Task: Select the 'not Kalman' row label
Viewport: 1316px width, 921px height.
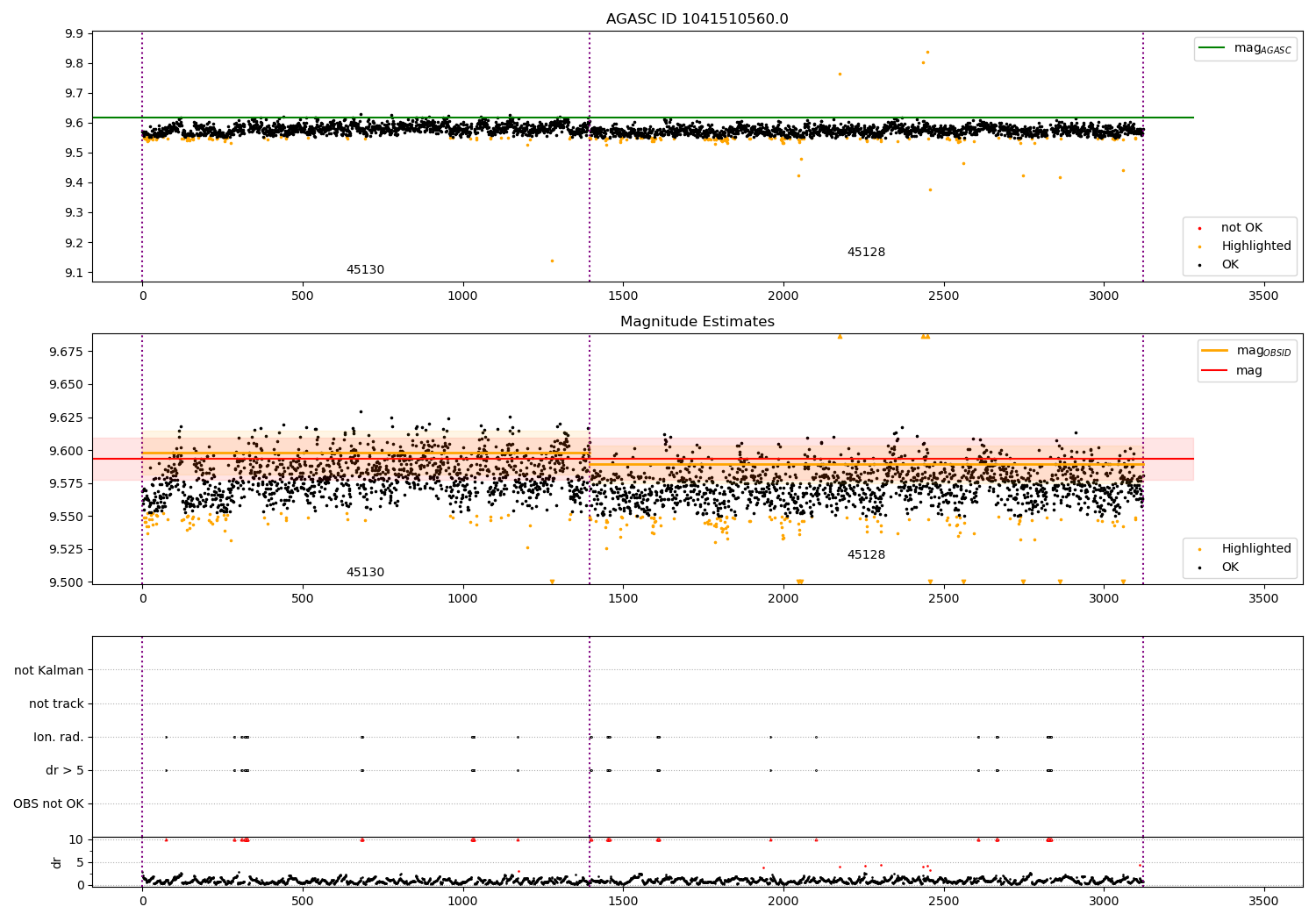Action: click(49, 671)
